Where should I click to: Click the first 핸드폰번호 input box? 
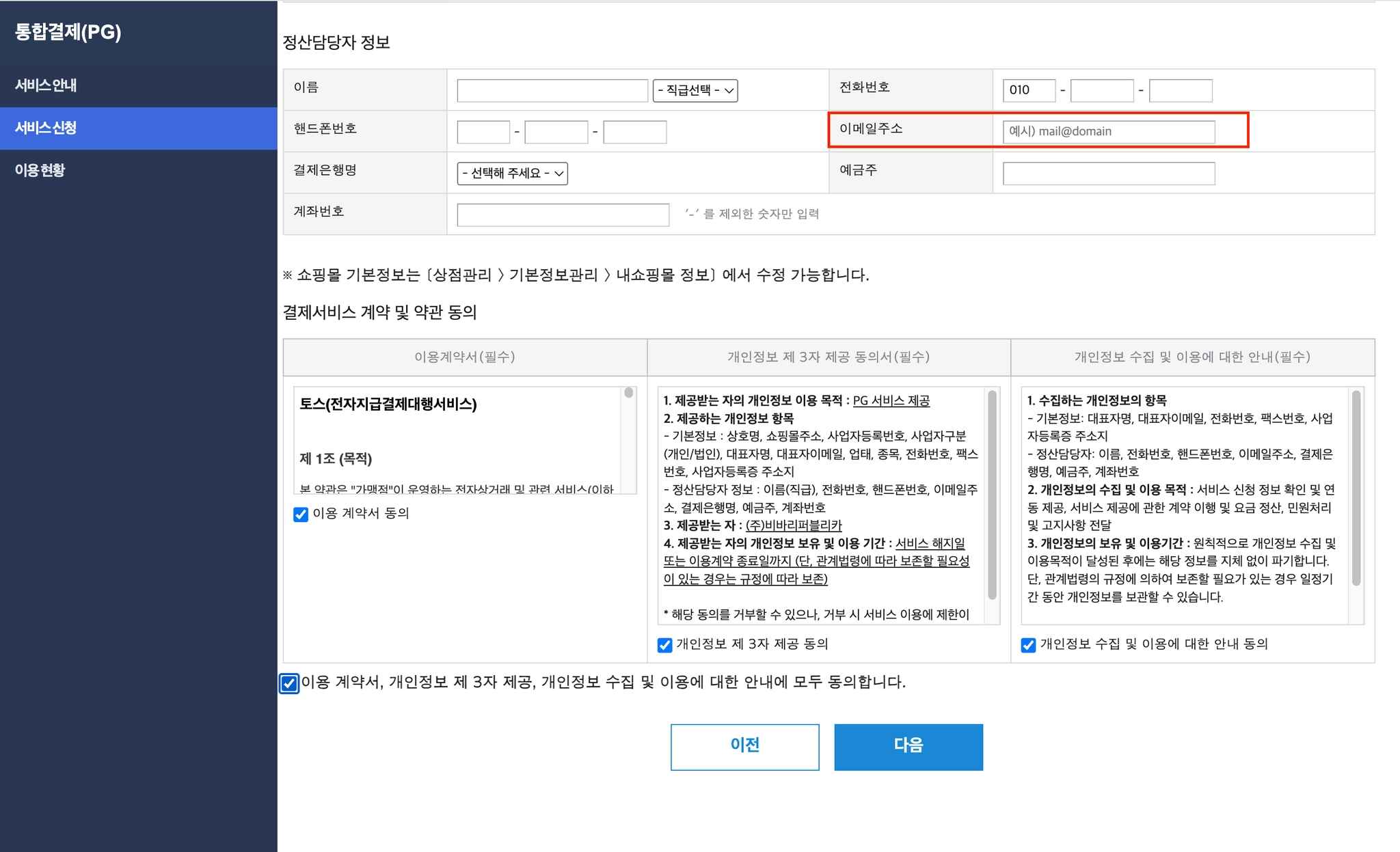483,132
